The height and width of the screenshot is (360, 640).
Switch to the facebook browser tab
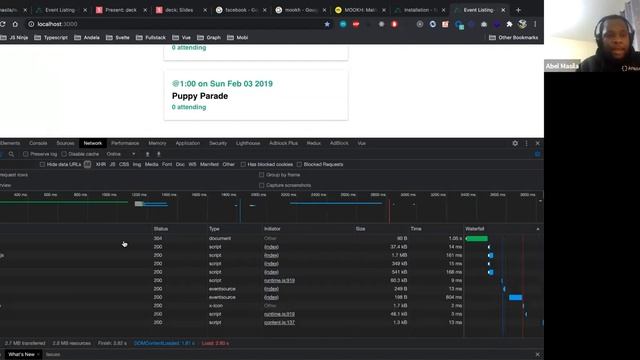[x=240, y=10]
